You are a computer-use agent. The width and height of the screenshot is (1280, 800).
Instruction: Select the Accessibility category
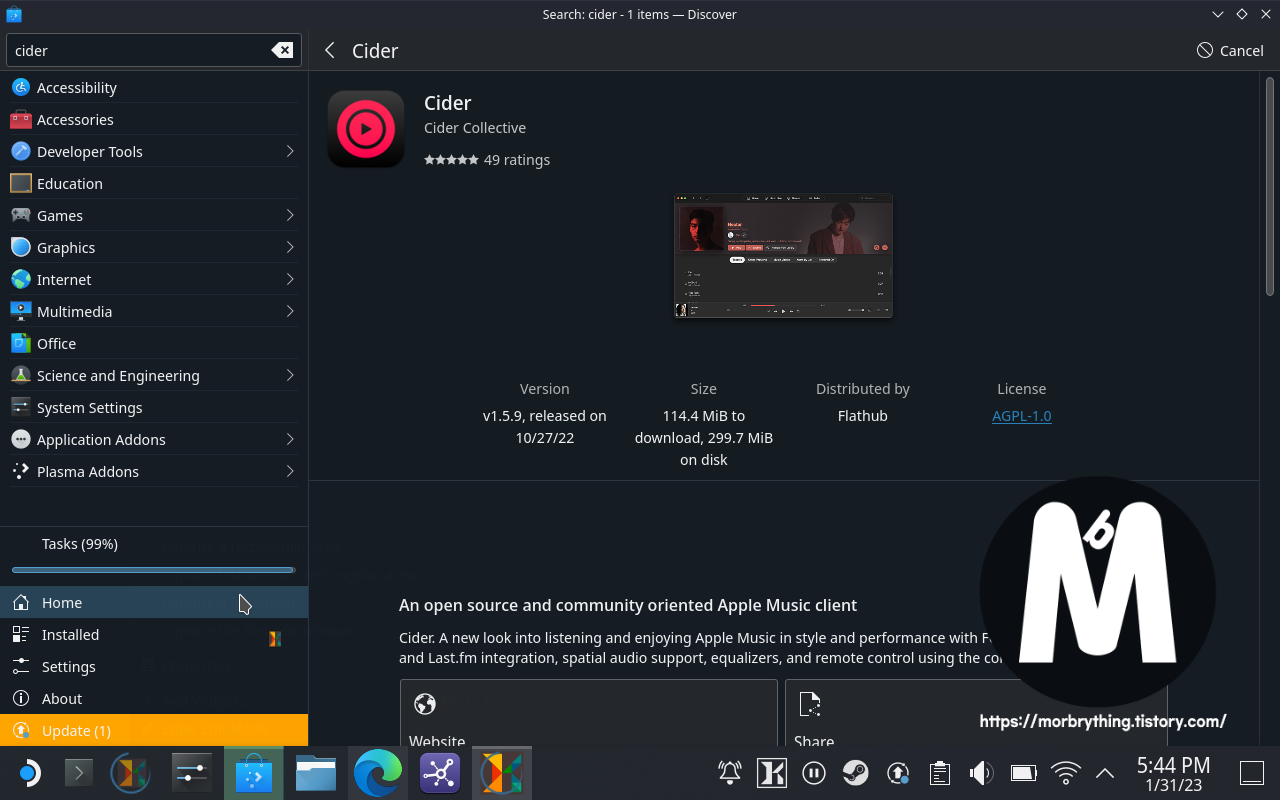pyautogui.click(x=154, y=88)
